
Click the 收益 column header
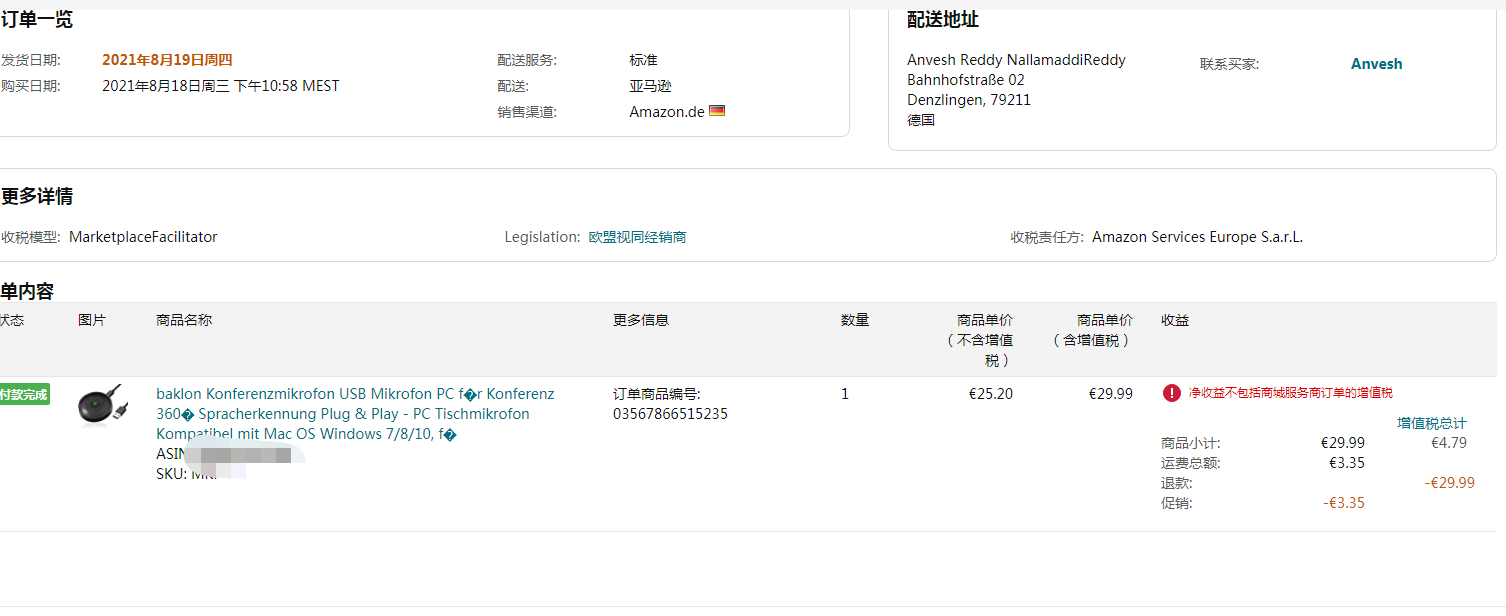click(1175, 320)
